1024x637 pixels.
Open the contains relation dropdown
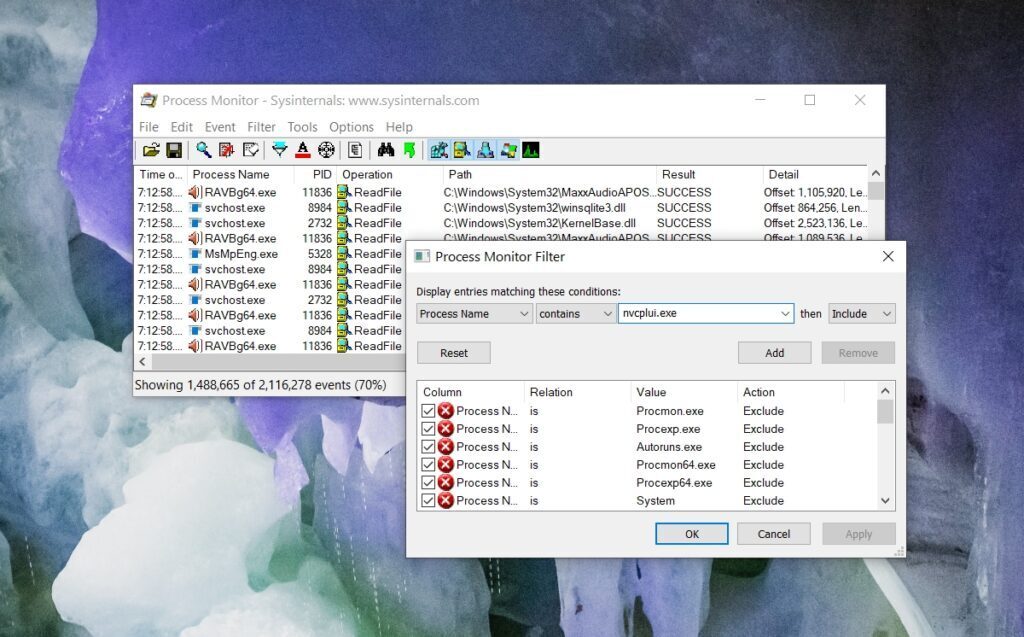[x=609, y=313]
